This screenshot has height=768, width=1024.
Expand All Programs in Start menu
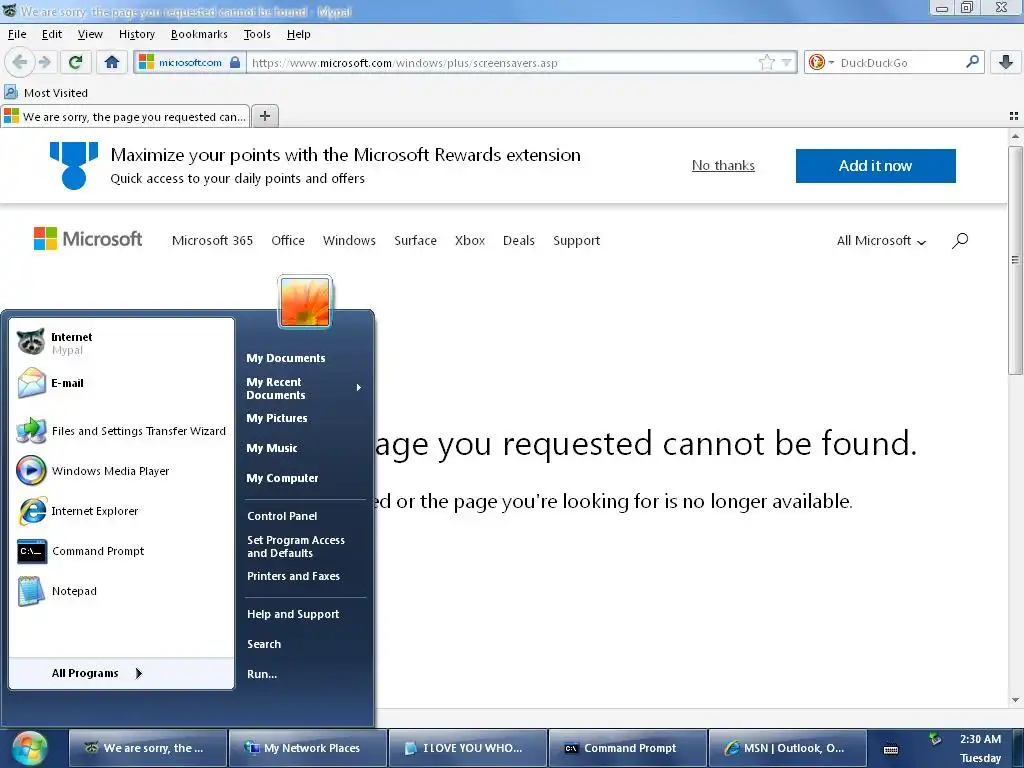tap(121, 673)
